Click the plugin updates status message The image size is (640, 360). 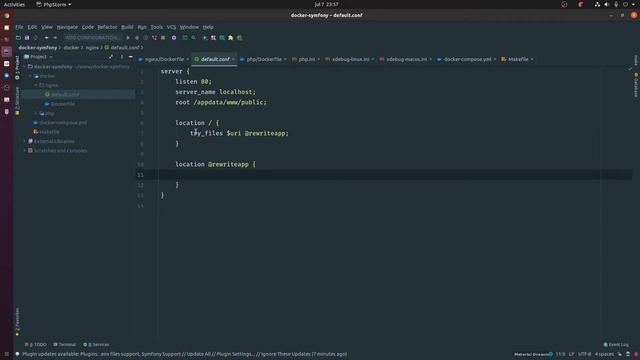(184, 354)
